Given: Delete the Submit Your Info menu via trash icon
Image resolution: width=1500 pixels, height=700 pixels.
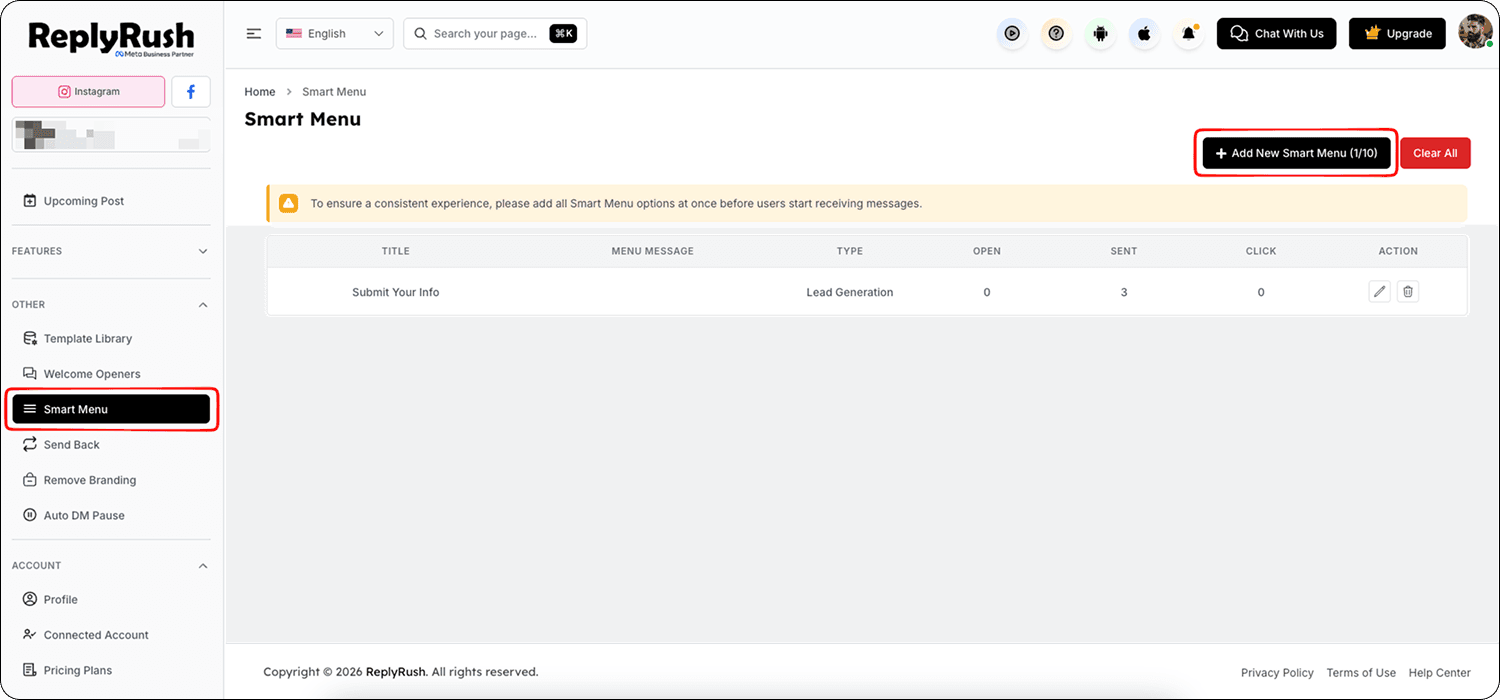Looking at the screenshot, I should 1408,292.
